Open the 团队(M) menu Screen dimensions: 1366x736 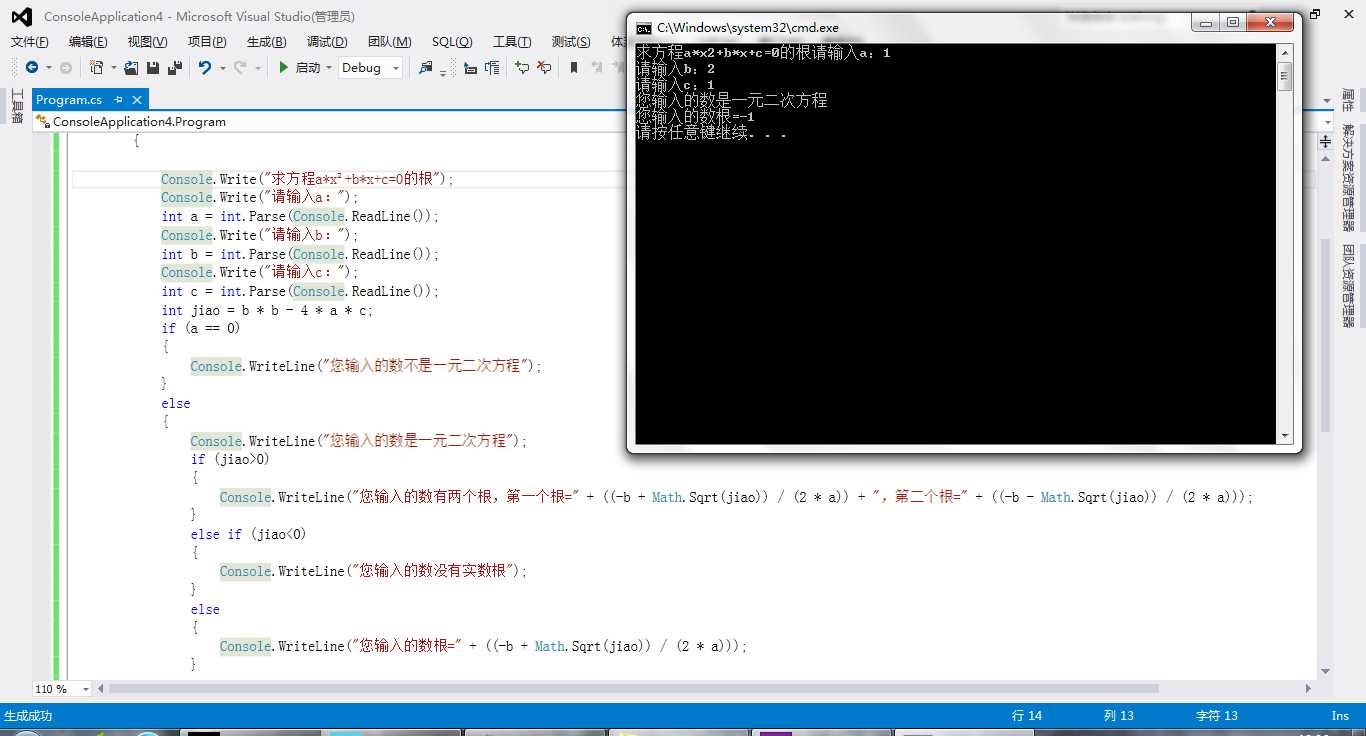[x=389, y=41]
